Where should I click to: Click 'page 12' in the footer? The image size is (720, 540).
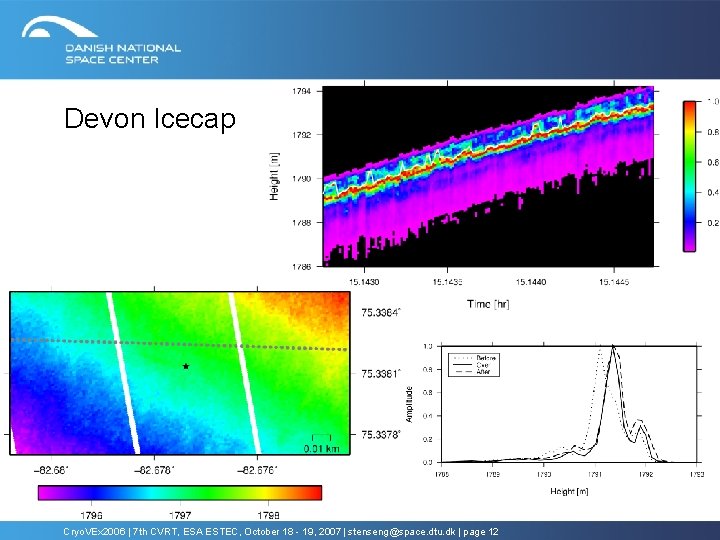coord(481,532)
